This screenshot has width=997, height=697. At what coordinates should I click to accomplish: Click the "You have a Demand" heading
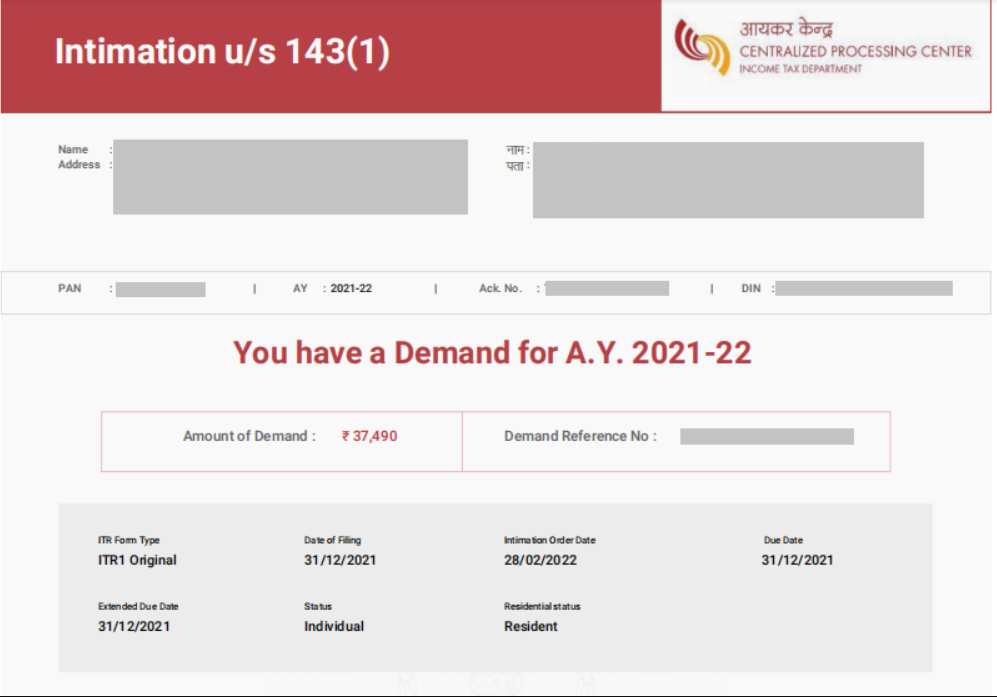coord(492,353)
